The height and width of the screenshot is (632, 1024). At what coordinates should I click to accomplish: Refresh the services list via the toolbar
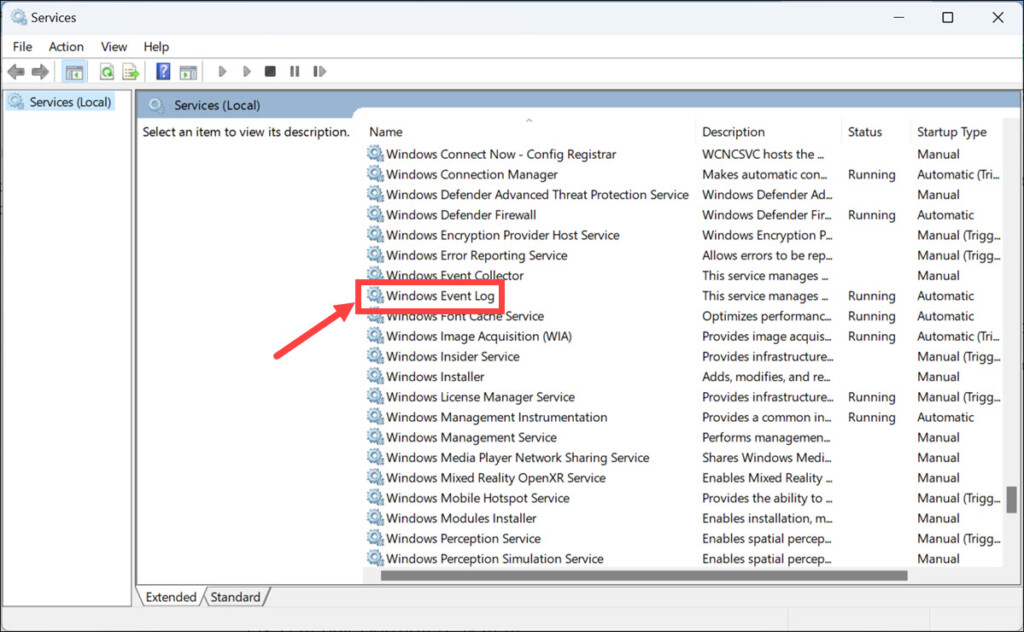(106, 72)
